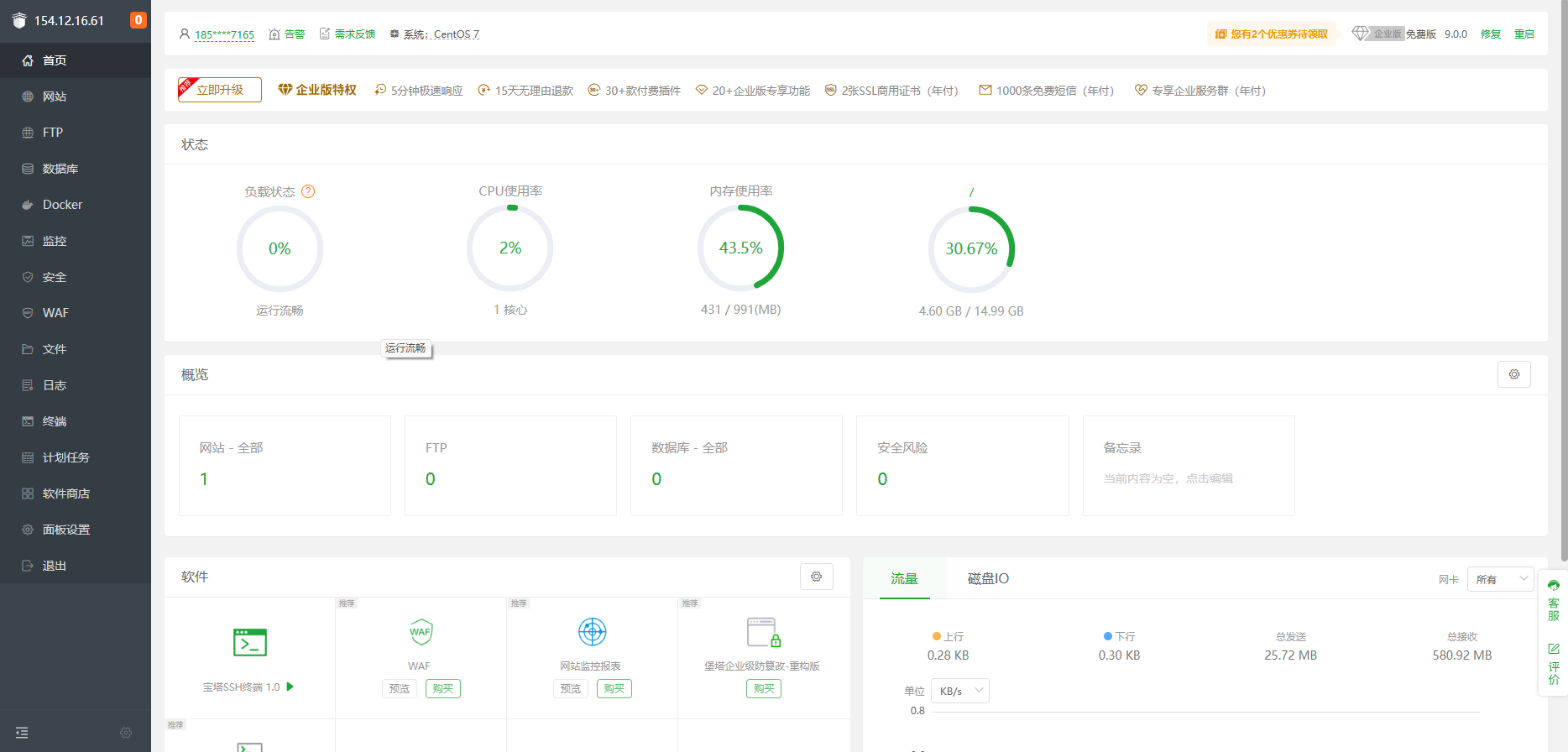Click the orange notification badge
Image resolution: width=1568 pixels, height=752 pixels.
[x=139, y=20]
